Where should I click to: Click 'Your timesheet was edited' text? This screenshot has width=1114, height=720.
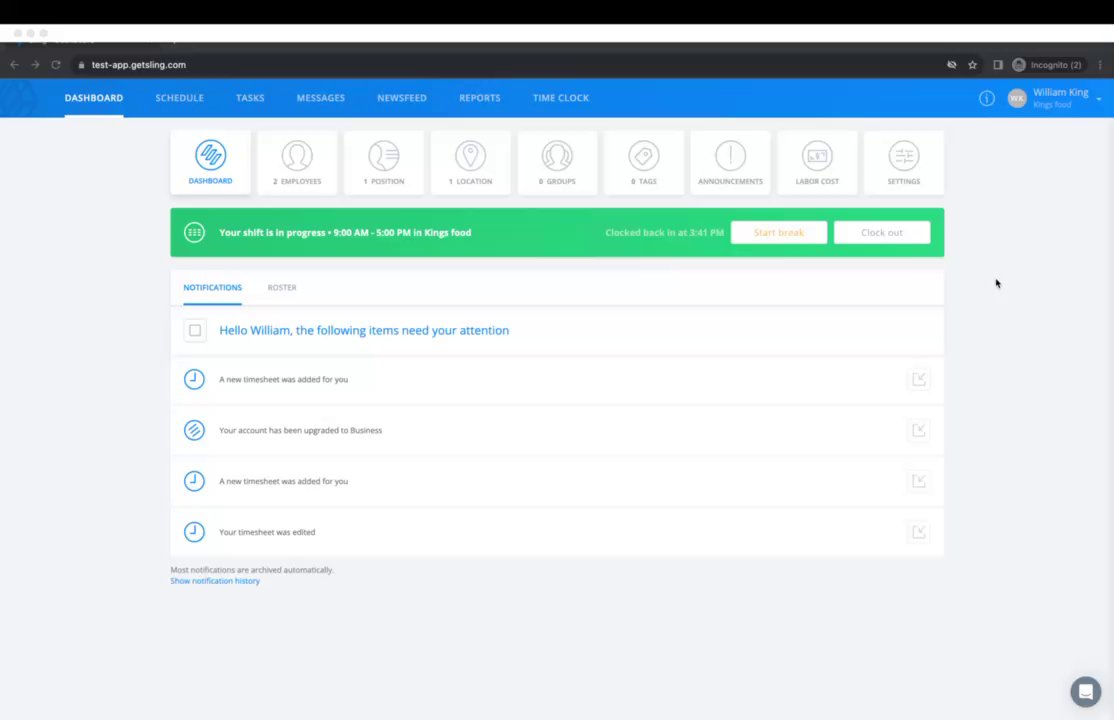click(x=267, y=532)
